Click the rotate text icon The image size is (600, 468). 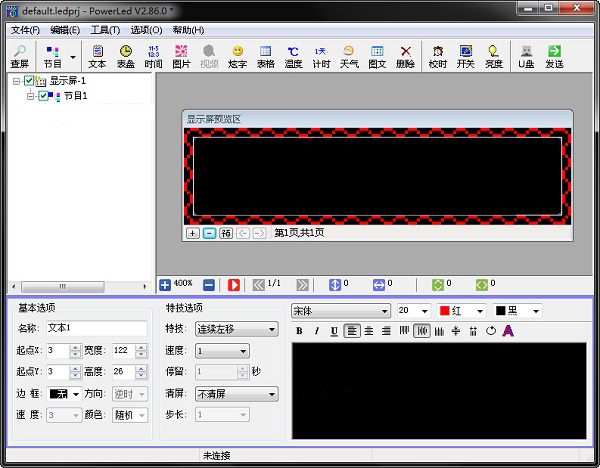click(x=491, y=331)
